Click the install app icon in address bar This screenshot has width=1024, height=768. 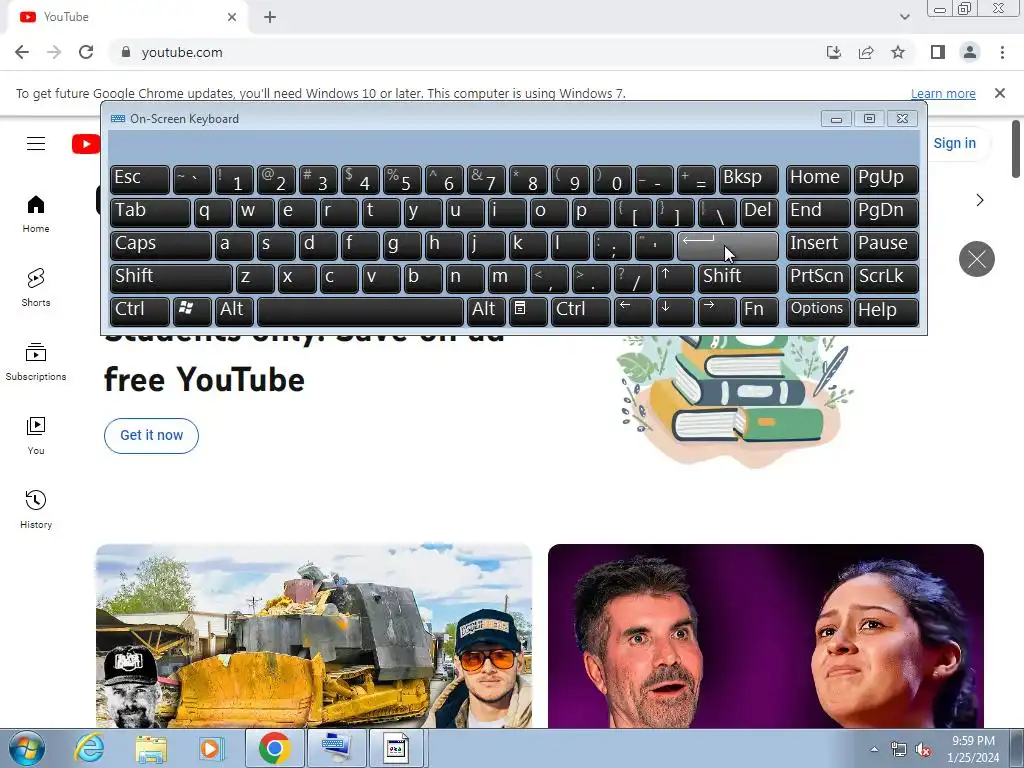(x=834, y=52)
